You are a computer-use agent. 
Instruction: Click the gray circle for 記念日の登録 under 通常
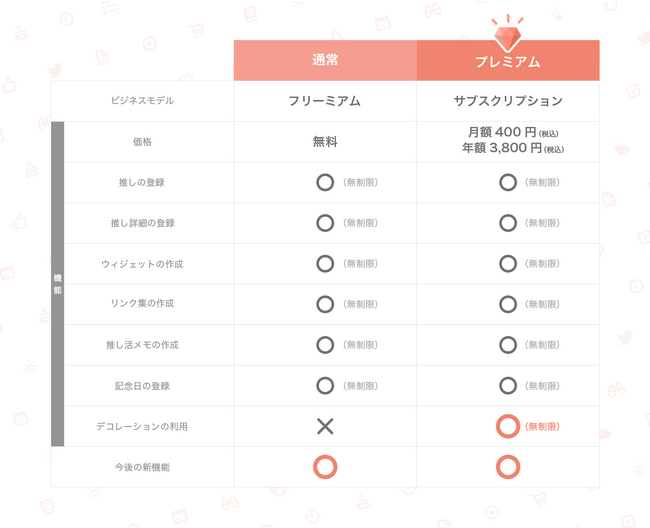pos(325,386)
